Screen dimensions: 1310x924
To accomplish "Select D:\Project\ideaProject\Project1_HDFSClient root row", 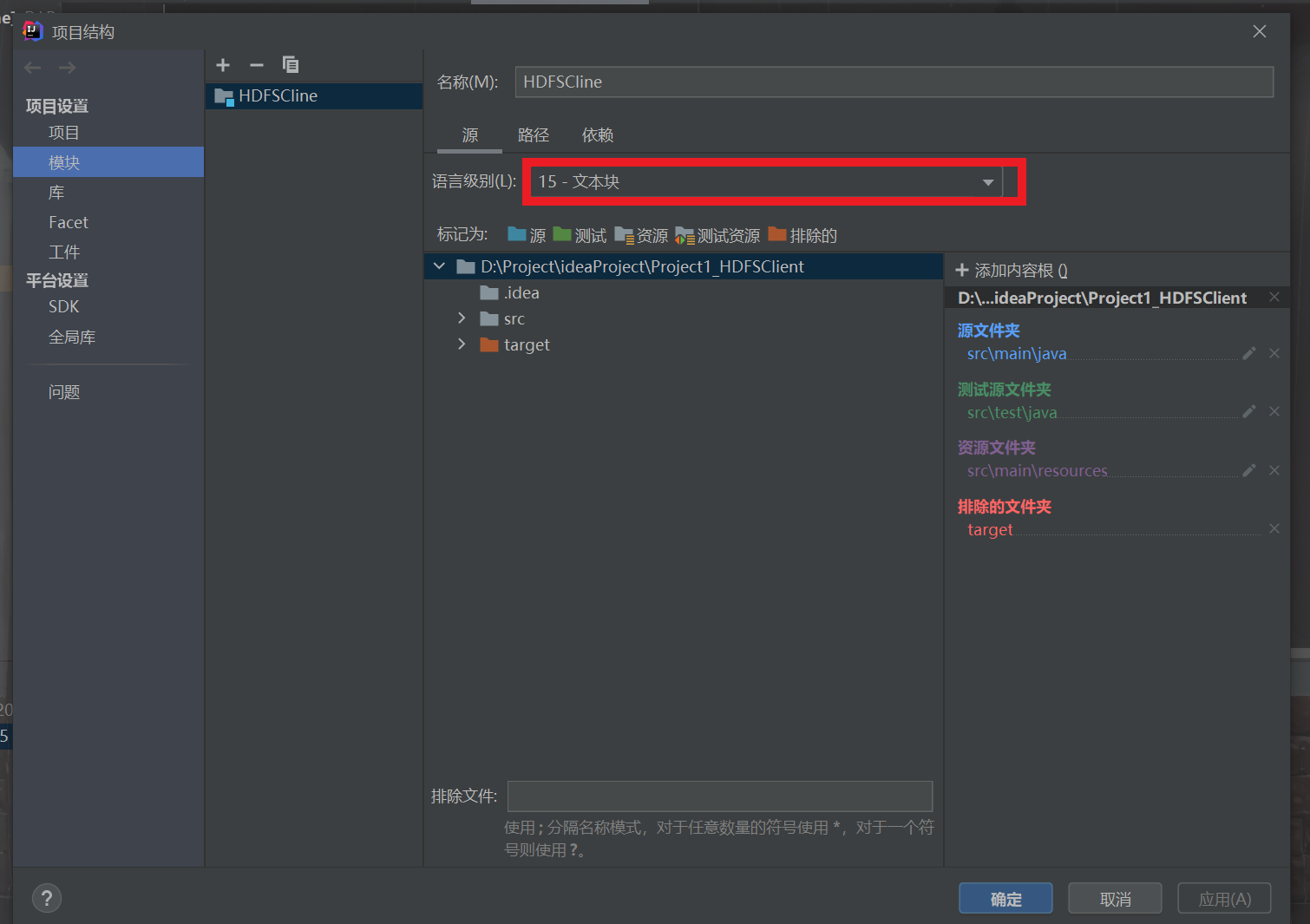I will click(x=684, y=266).
